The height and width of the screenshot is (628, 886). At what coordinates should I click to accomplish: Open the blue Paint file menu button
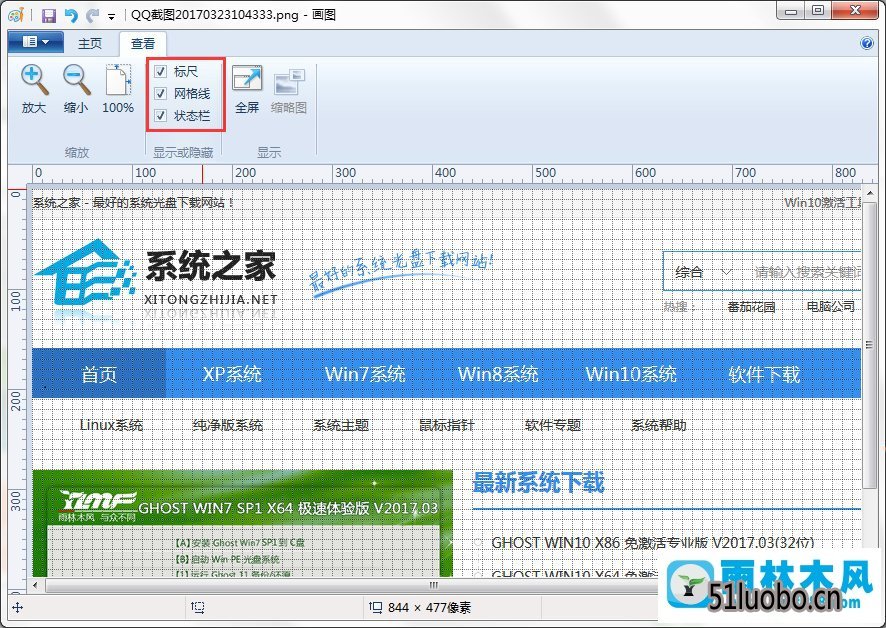[36, 42]
